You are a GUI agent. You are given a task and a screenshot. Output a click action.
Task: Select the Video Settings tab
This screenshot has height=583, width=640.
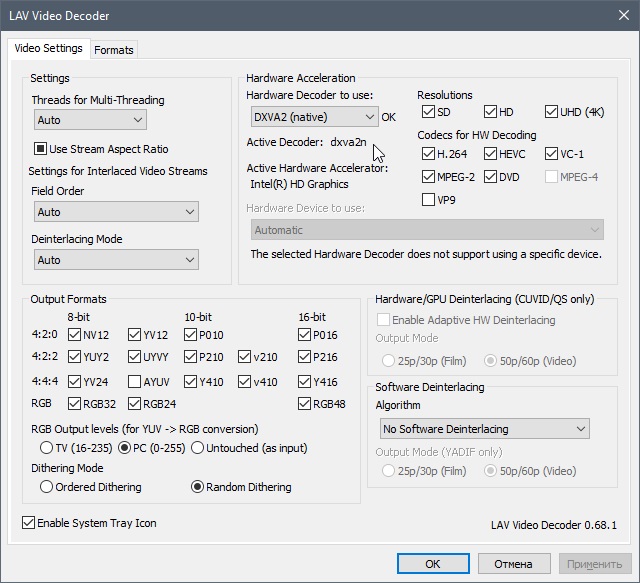(48, 48)
